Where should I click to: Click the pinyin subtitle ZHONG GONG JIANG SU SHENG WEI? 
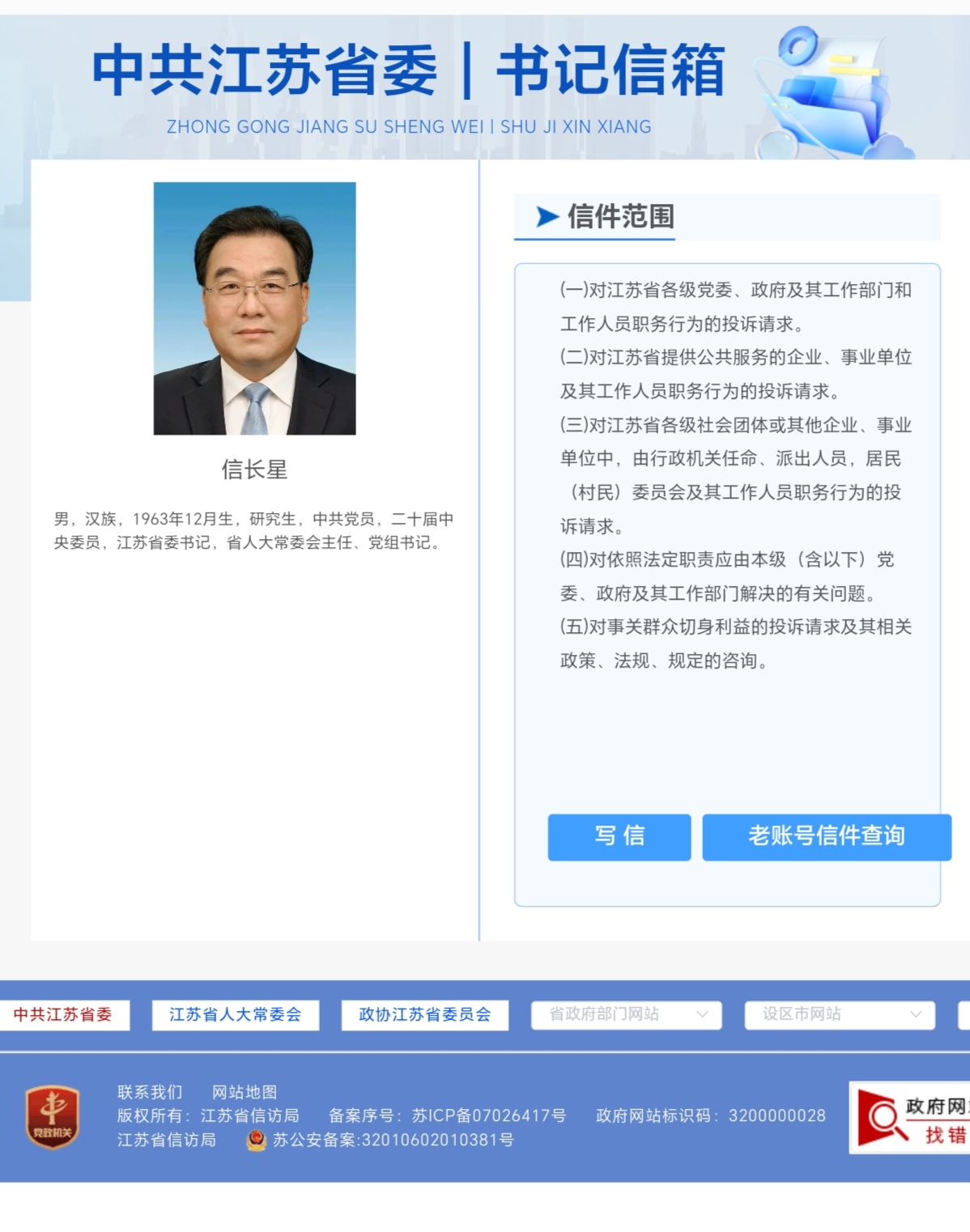coord(409,127)
